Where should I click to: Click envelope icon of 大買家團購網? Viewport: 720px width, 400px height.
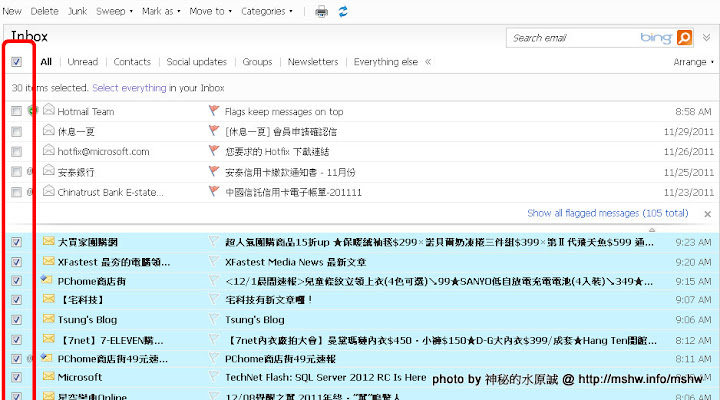[49, 241]
